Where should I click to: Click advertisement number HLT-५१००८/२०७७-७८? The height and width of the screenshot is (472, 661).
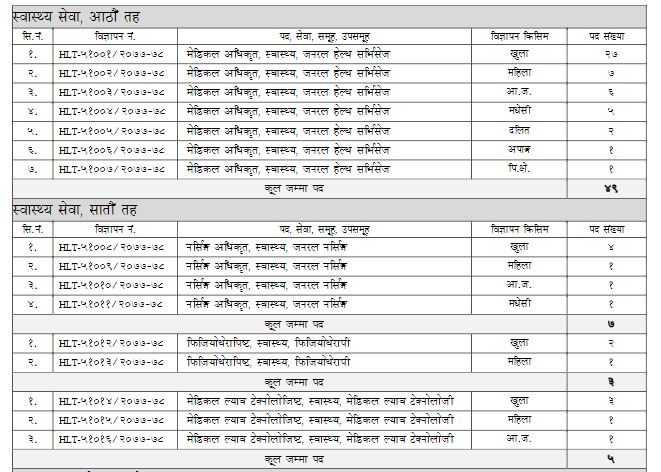(114, 246)
